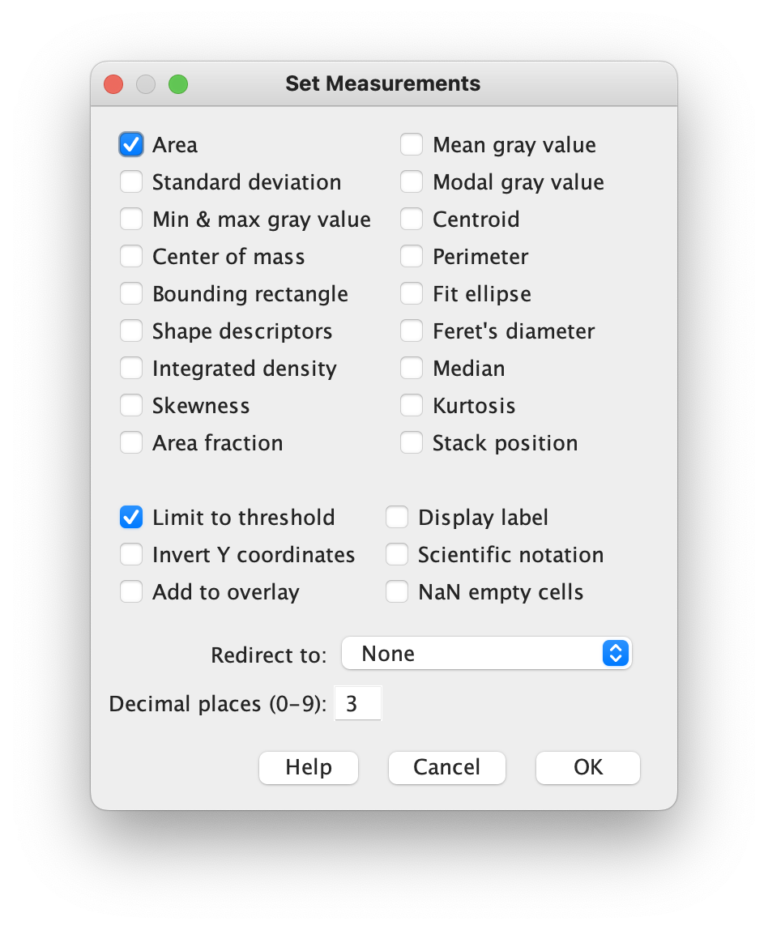Tick the Perimeter measurement box
Image resolution: width=768 pixels, height=930 pixels.
411,257
